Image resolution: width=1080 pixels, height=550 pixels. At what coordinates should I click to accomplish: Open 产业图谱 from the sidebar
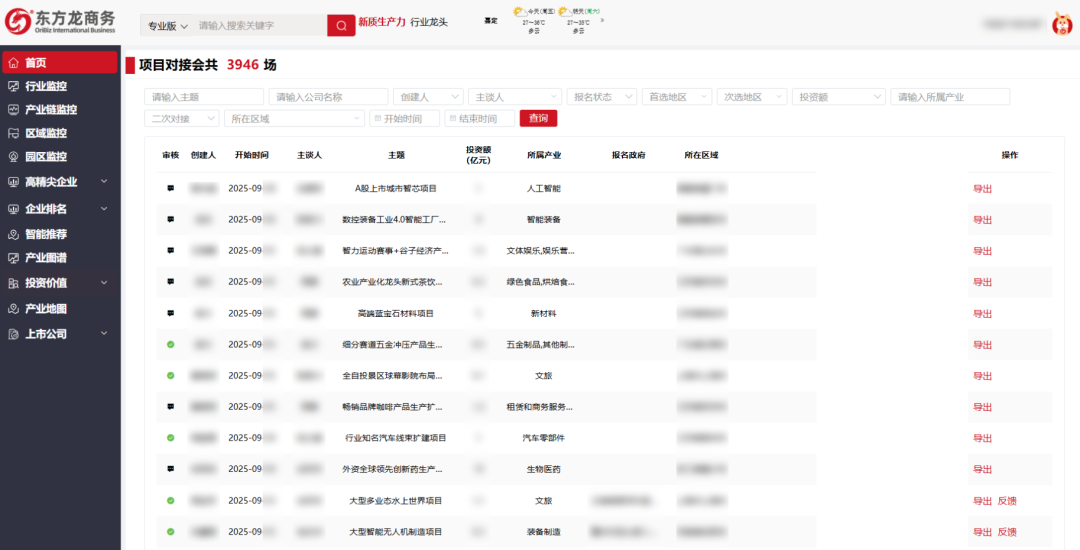(x=46, y=258)
